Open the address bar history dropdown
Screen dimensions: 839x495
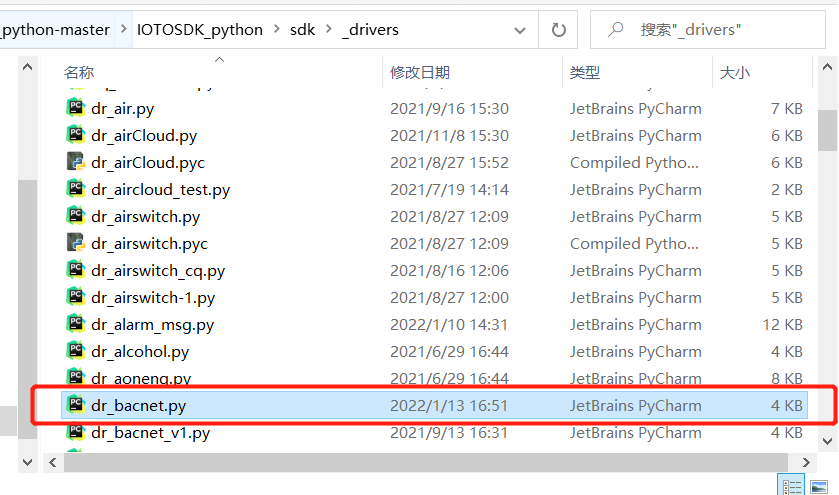point(521,30)
